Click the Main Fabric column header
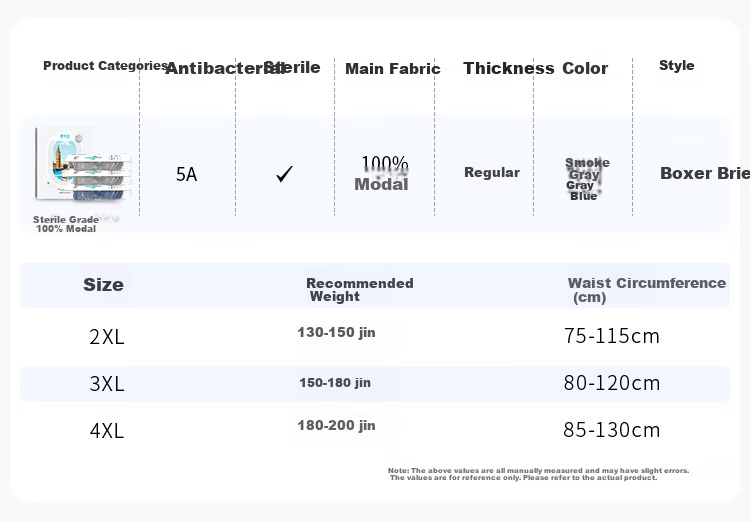Screen dimensions: 750x522 tap(393, 69)
